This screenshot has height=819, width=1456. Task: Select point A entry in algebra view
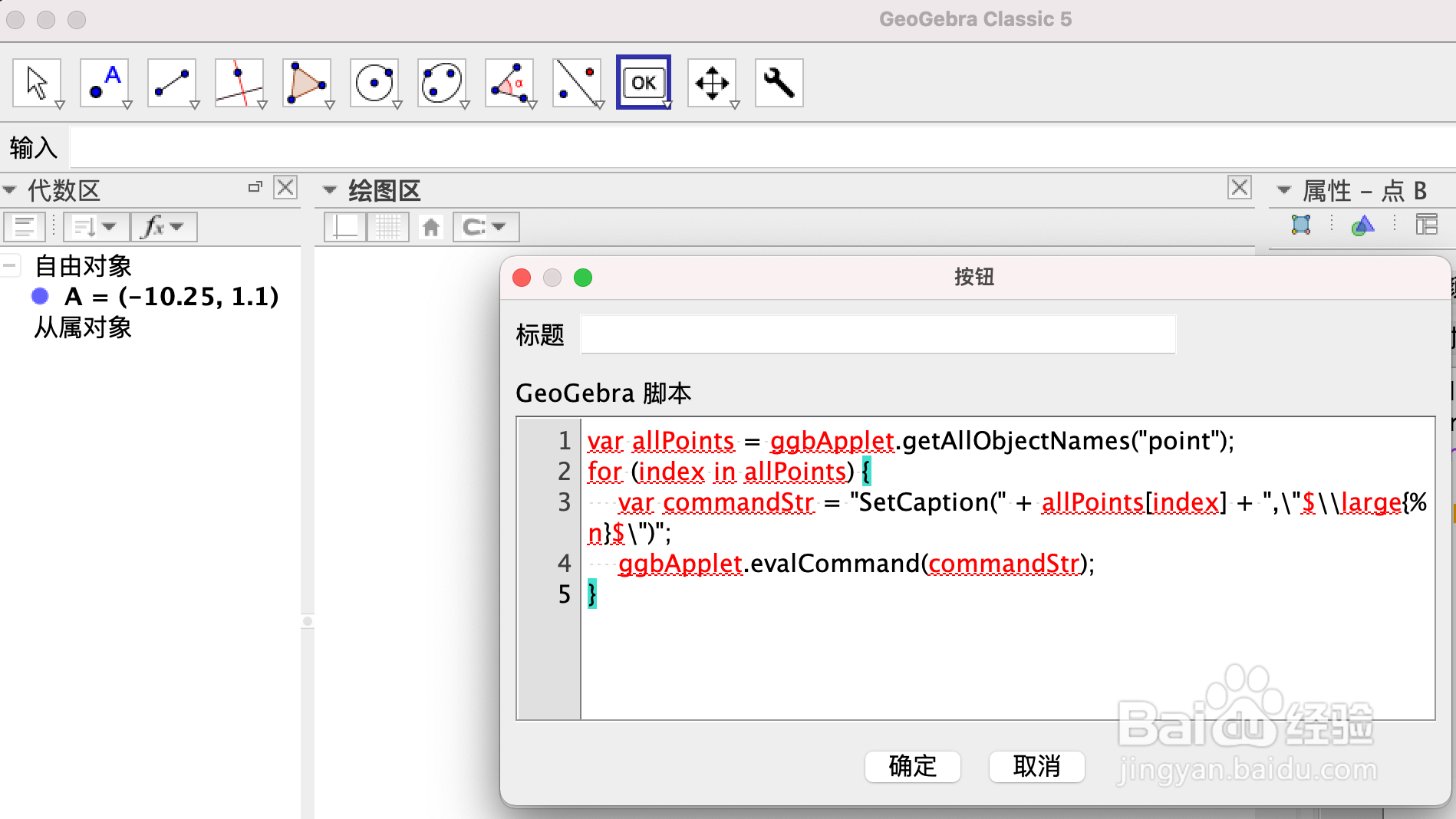pos(171,296)
